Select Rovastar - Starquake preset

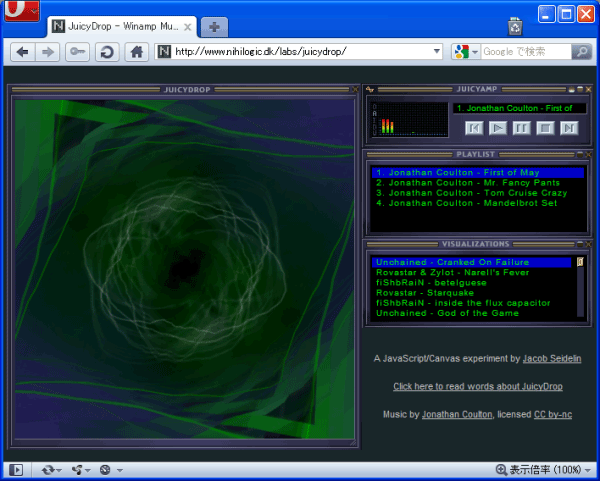(471, 293)
